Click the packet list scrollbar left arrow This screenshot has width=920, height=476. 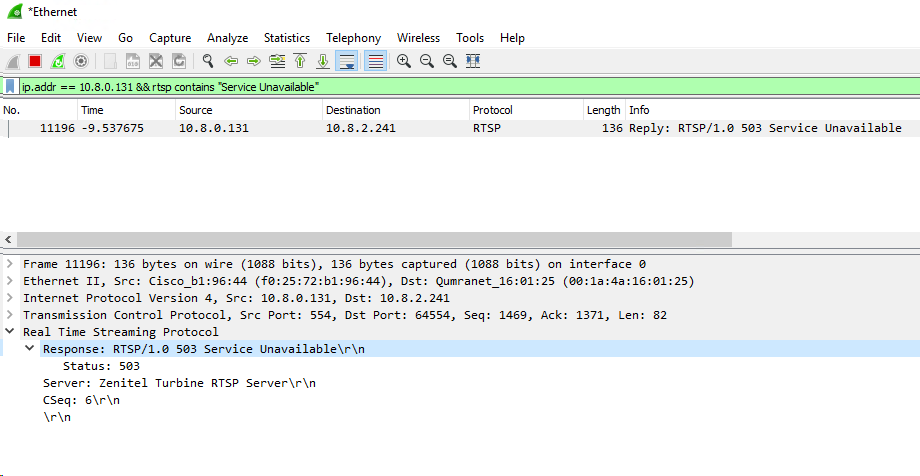pos(8,239)
